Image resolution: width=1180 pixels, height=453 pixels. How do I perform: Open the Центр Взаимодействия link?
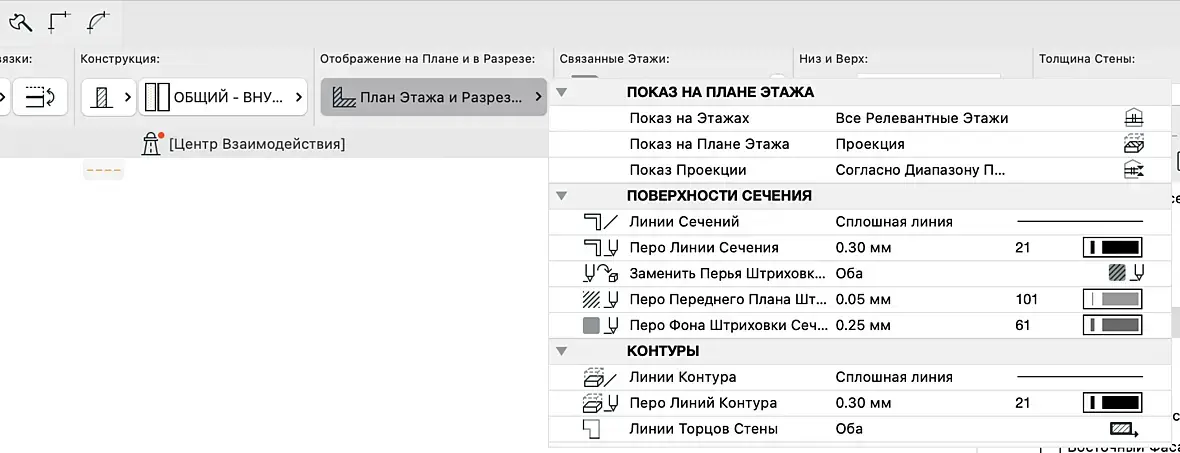pos(256,144)
